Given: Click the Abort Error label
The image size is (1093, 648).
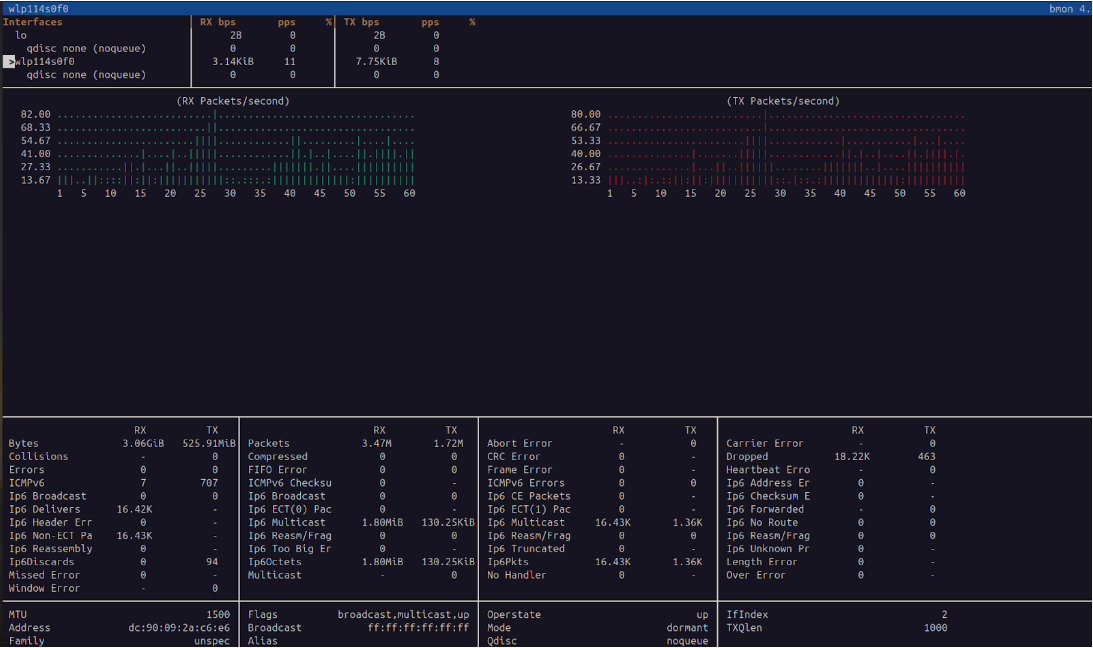Looking at the screenshot, I should pos(519,444).
